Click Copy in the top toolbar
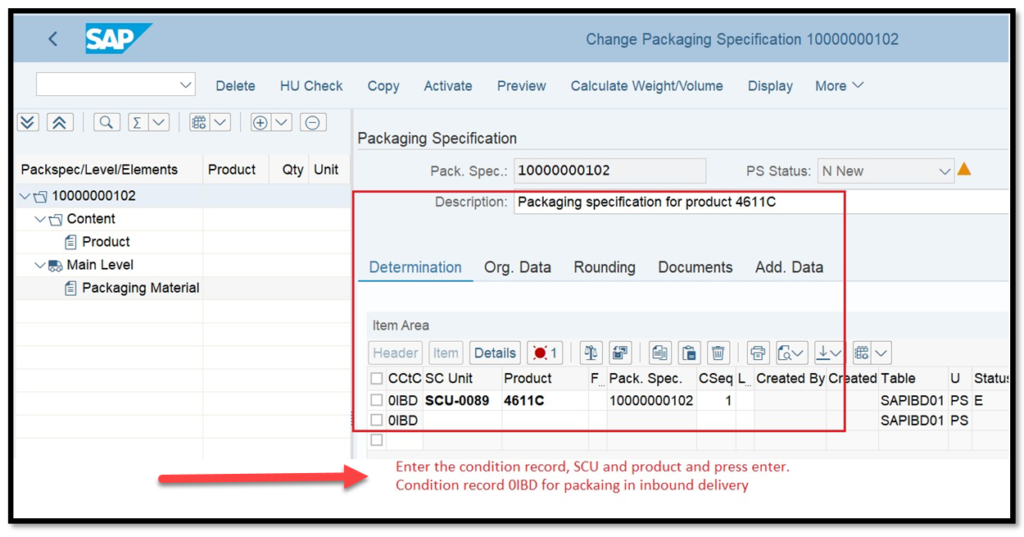The image size is (1024, 537). (383, 86)
